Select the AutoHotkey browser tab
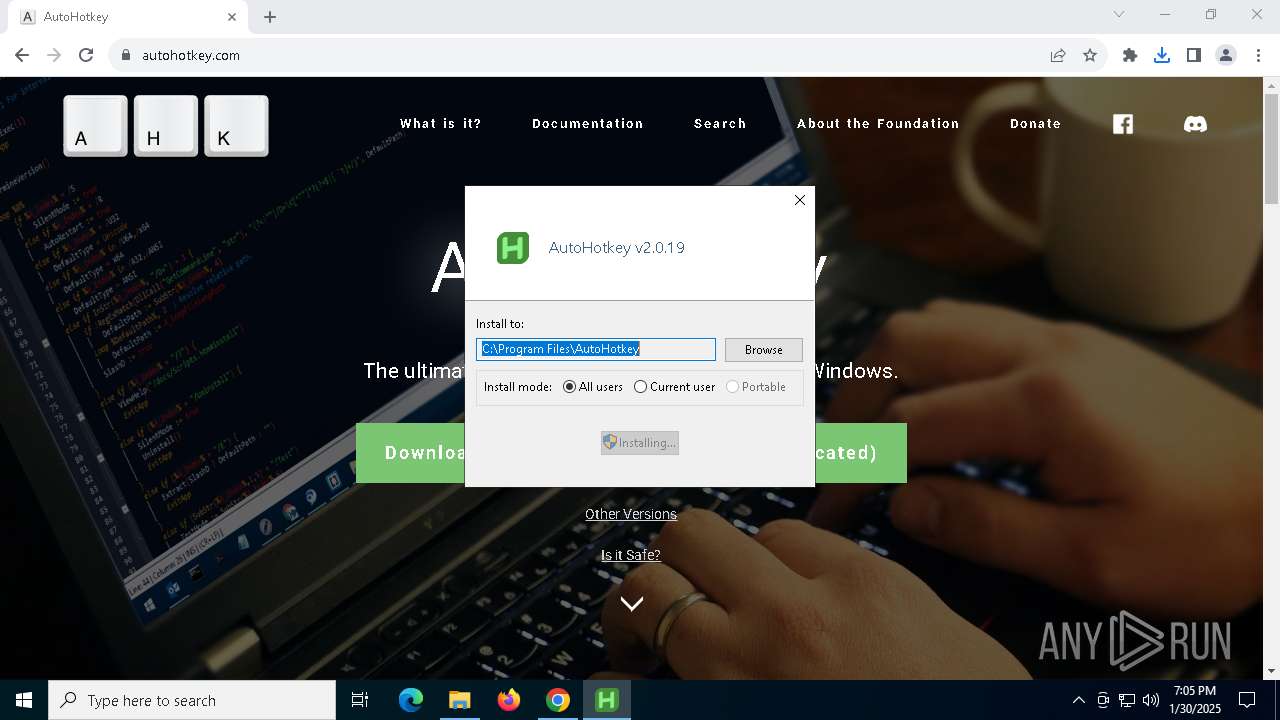Viewport: 1280px width, 720px height. 128,17
